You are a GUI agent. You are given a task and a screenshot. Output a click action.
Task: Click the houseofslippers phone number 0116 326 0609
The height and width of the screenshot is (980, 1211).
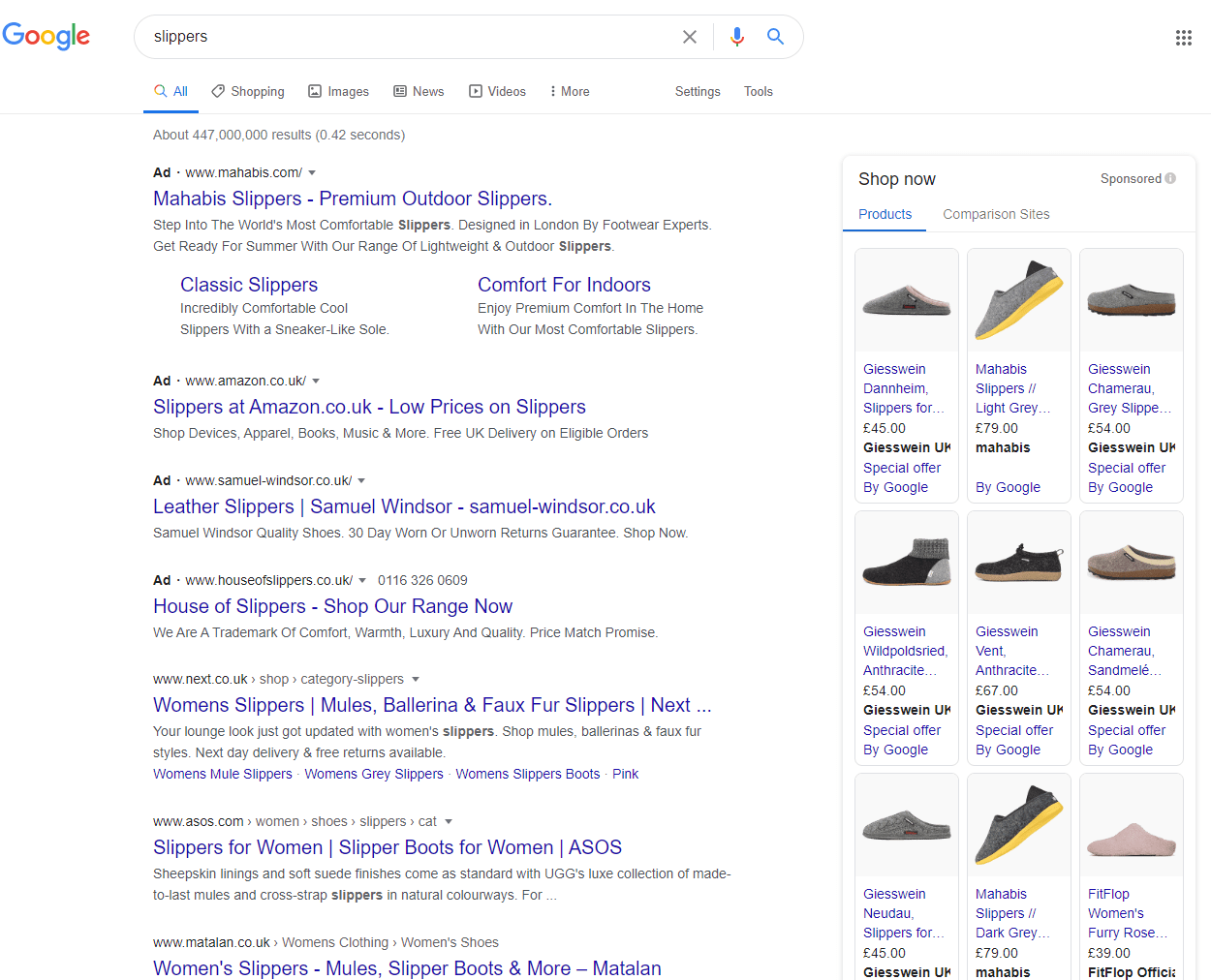coord(422,580)
